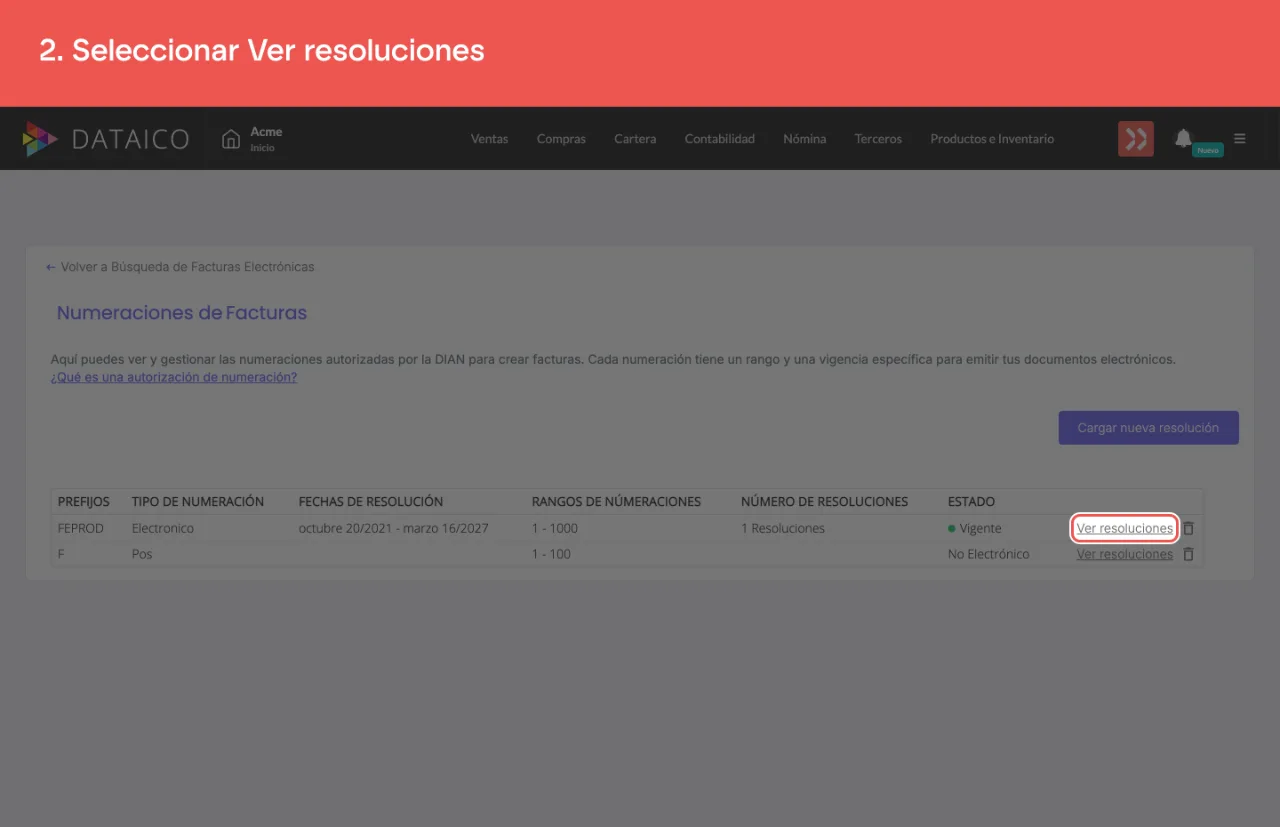Image resolution: width=1280 pixels, height=827 pixels.
Task: Open ¿Qué es una autorización de numeración? link
Action: point(174,377)
